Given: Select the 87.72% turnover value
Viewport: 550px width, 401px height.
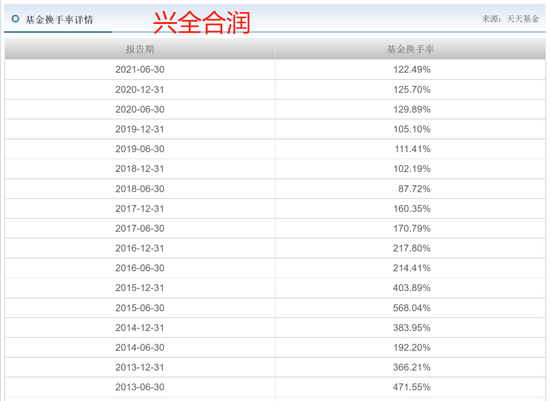Looking at the screenshot, I should tap(414, 189).
